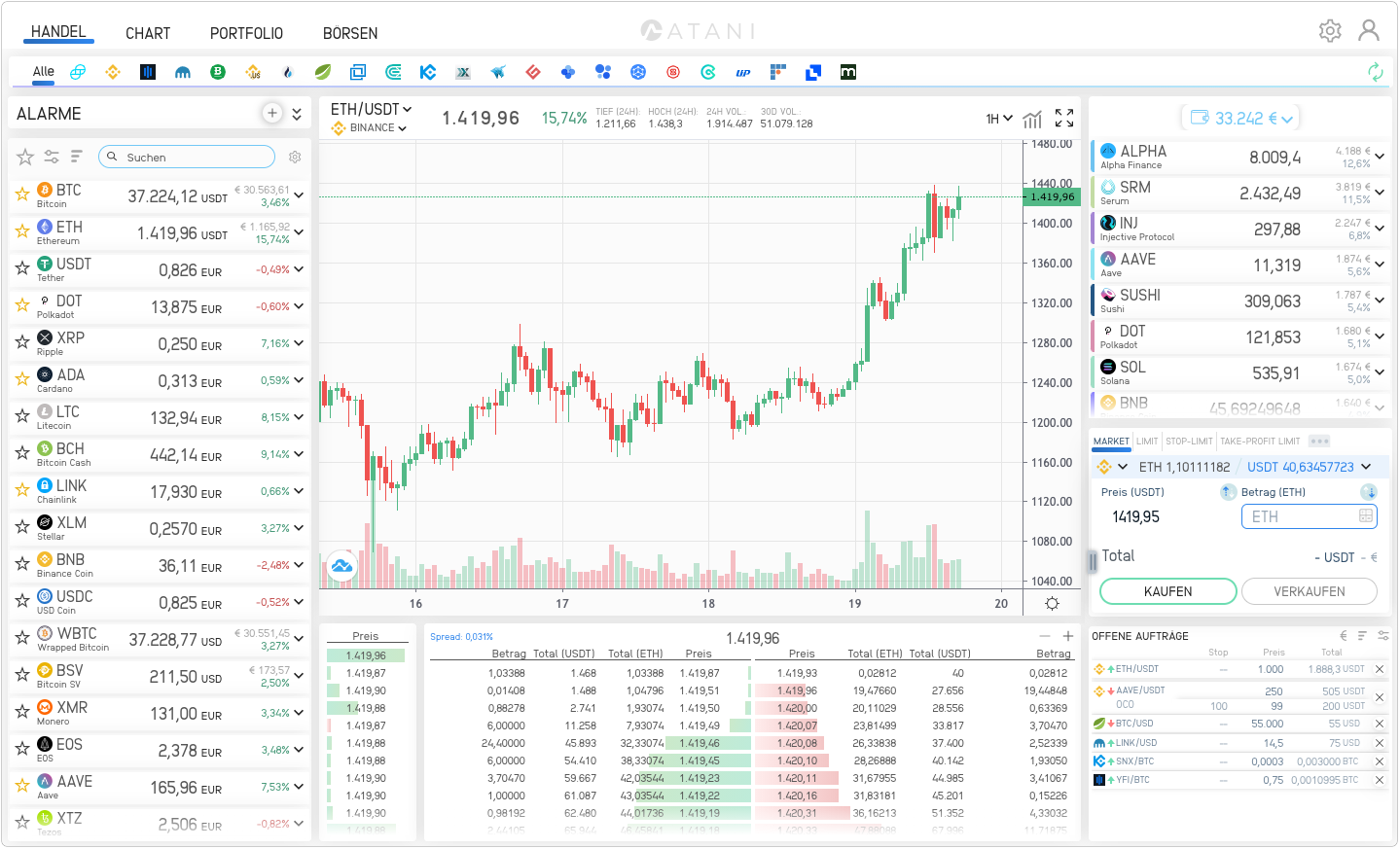This screenshot has height=849, width=1400.
Task: Grab the order panel resize handle
Action: (1093, 561)
